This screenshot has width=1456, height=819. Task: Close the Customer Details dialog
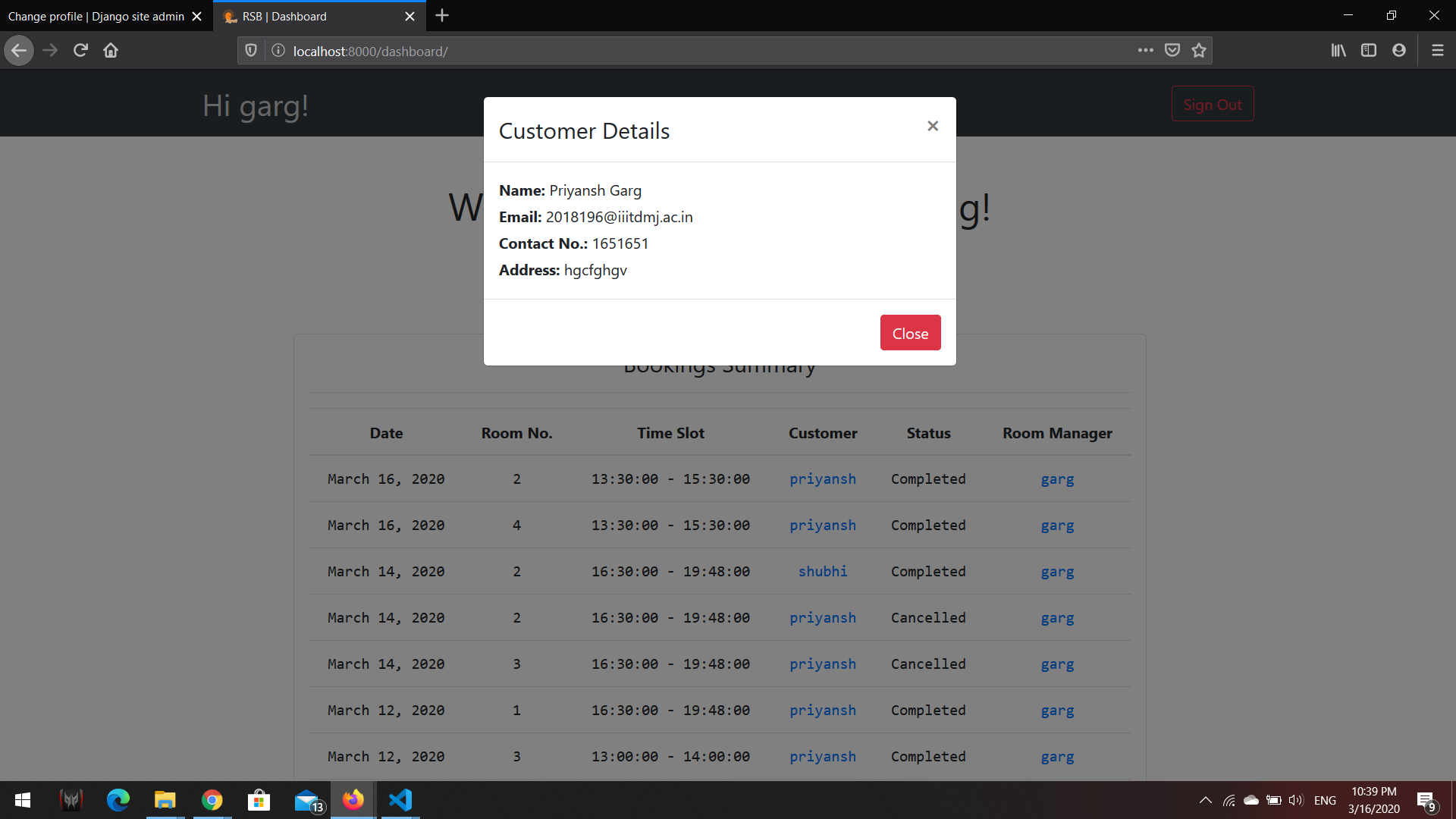pyautogui.click(x=910, y=332)
